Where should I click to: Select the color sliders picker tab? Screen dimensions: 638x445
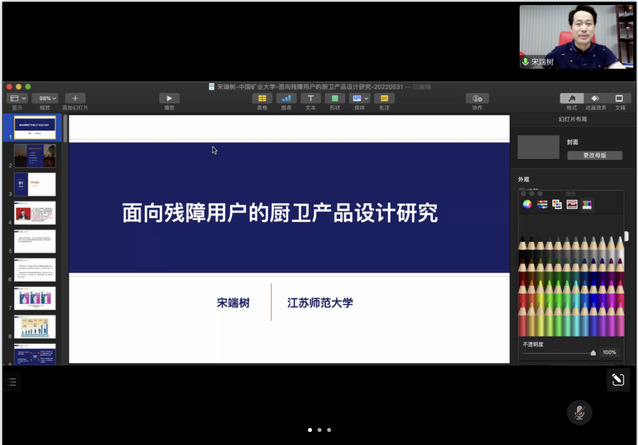(542, 204)
